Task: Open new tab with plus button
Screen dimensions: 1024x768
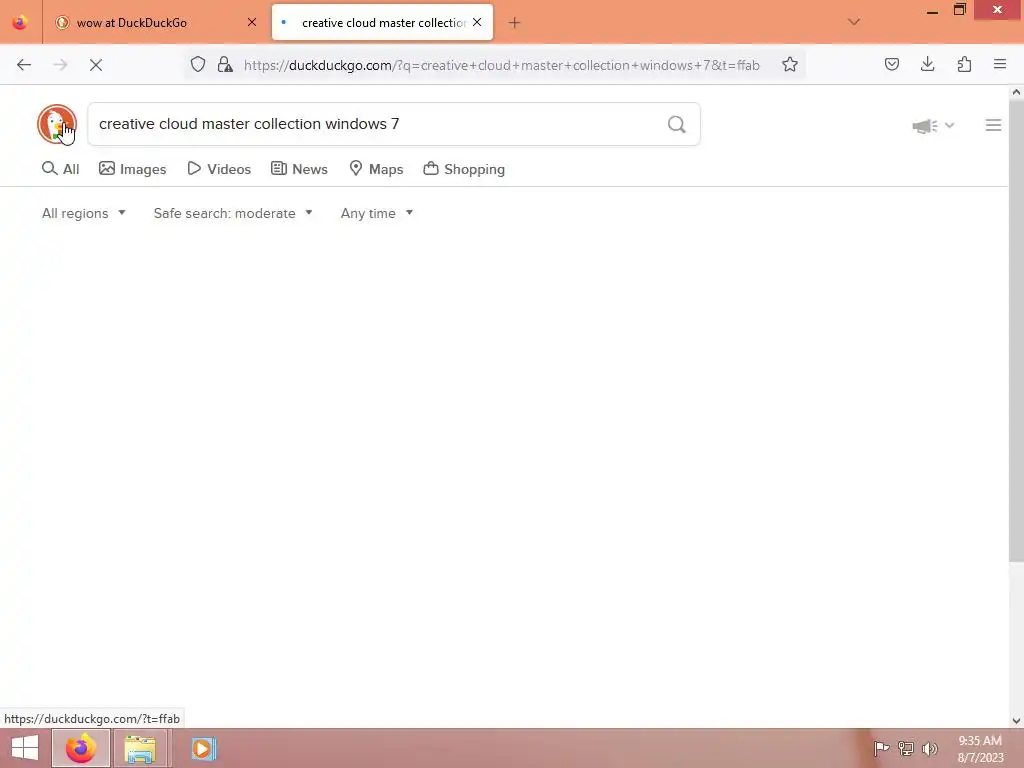Action: (514, 23)
